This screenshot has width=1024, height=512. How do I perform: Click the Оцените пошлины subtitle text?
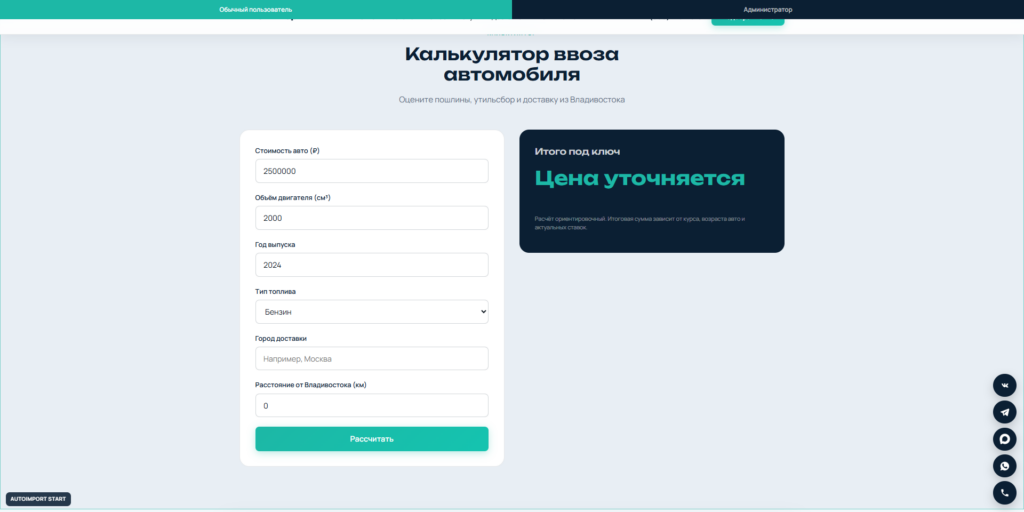(512, 100)
